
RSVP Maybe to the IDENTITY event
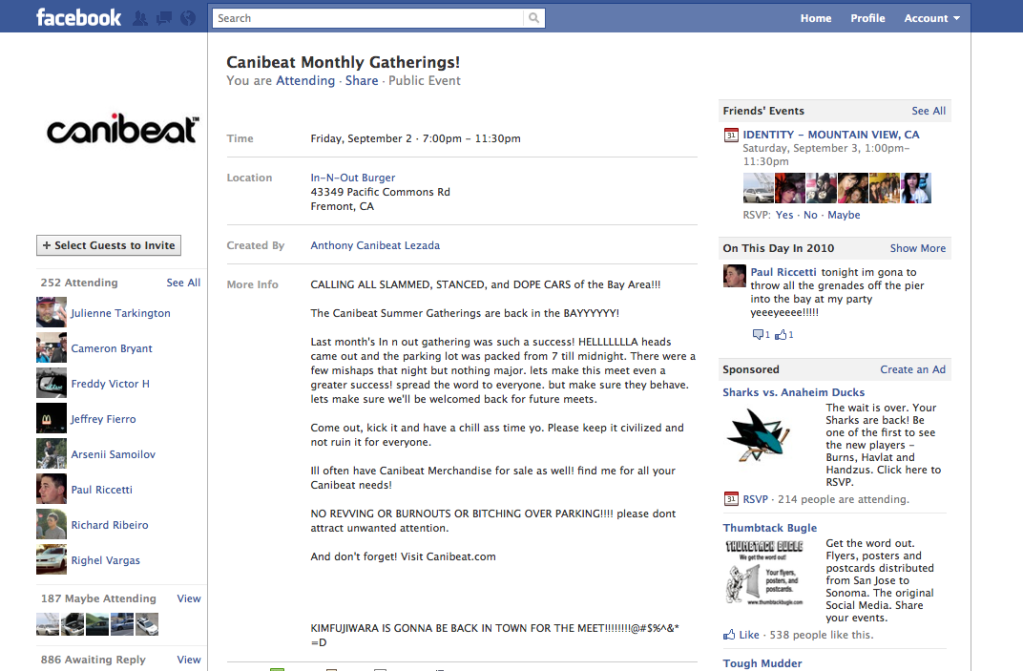pos(844,215)
